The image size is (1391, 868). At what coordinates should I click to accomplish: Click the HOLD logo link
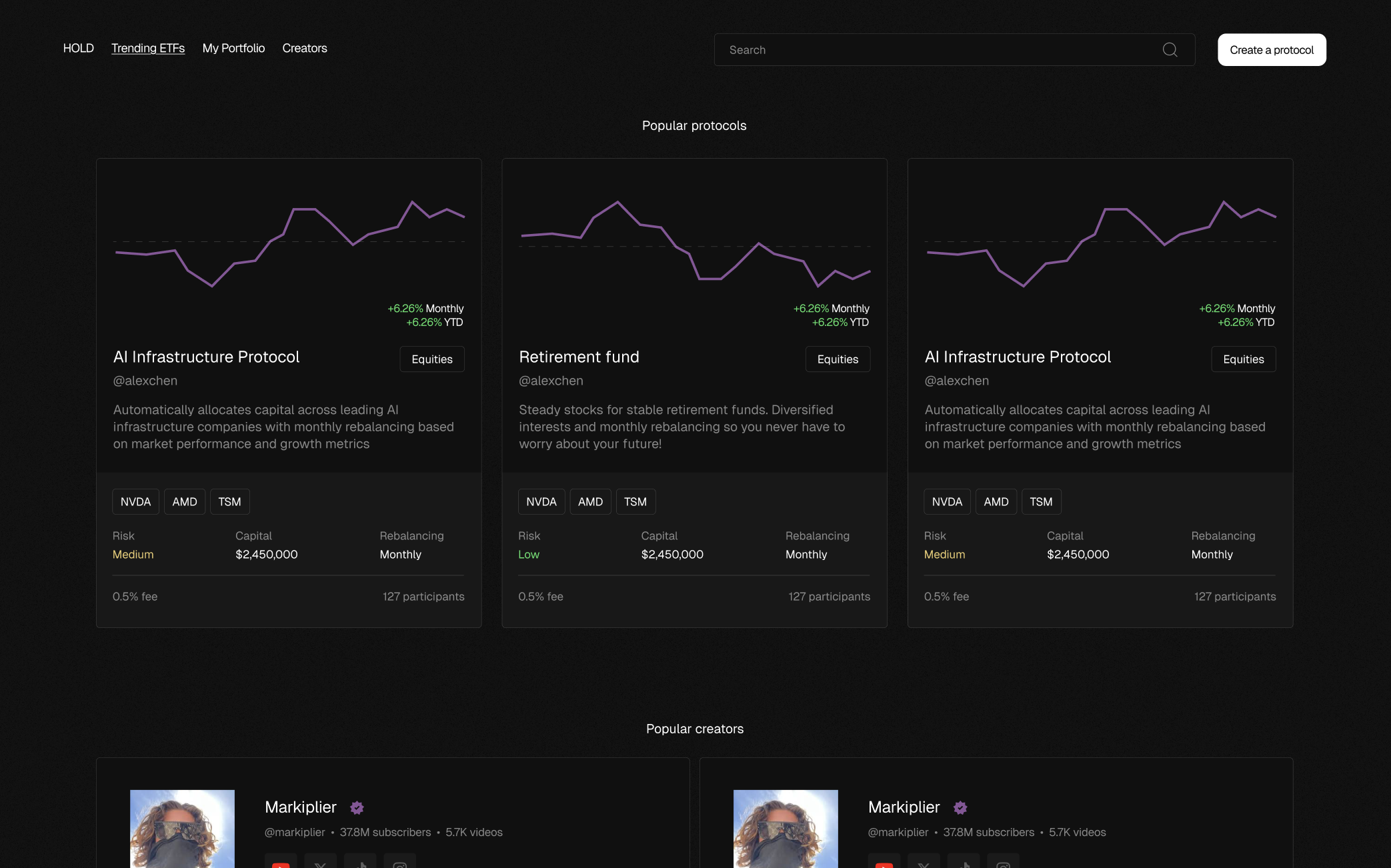point(78,48)
